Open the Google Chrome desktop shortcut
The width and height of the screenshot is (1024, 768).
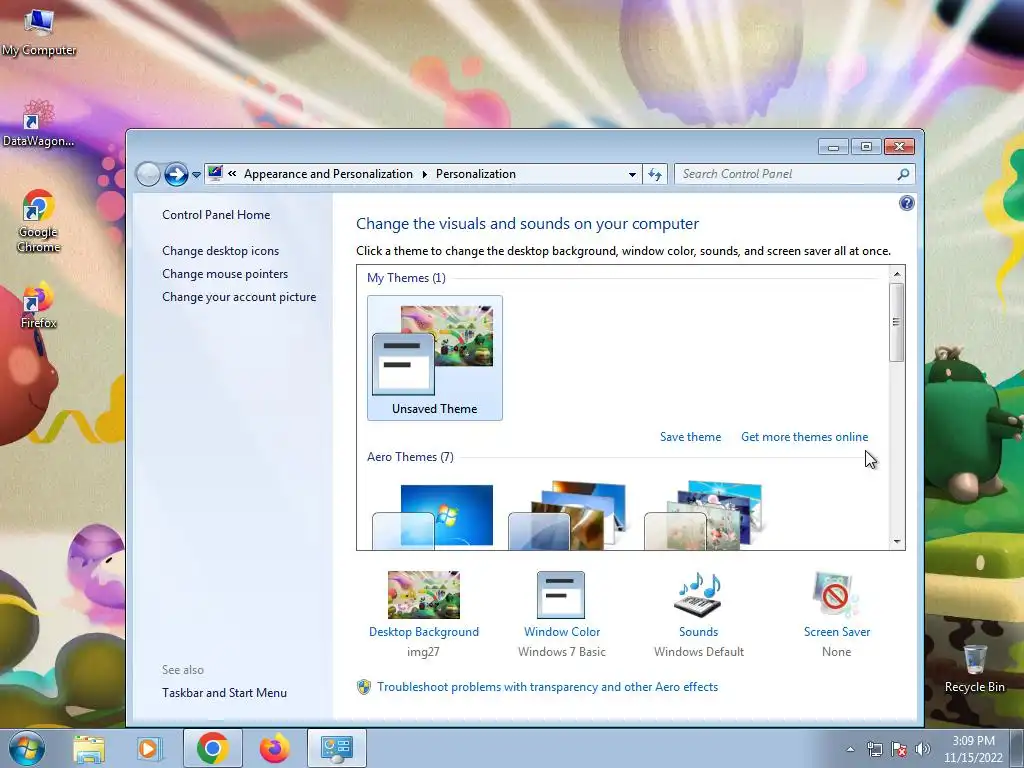pos(39,221)
